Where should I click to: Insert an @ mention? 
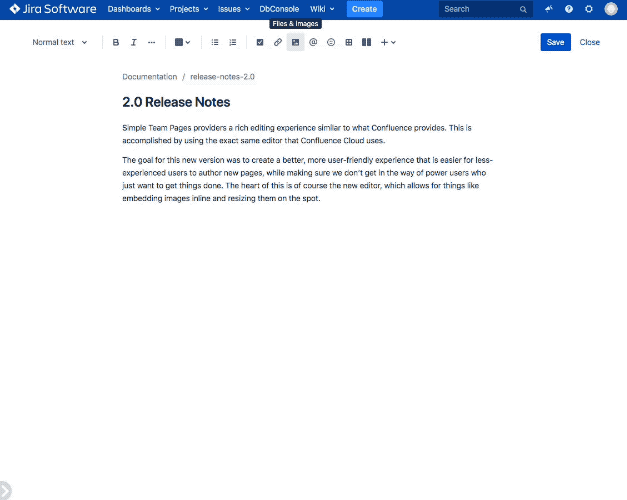point(313,42)
